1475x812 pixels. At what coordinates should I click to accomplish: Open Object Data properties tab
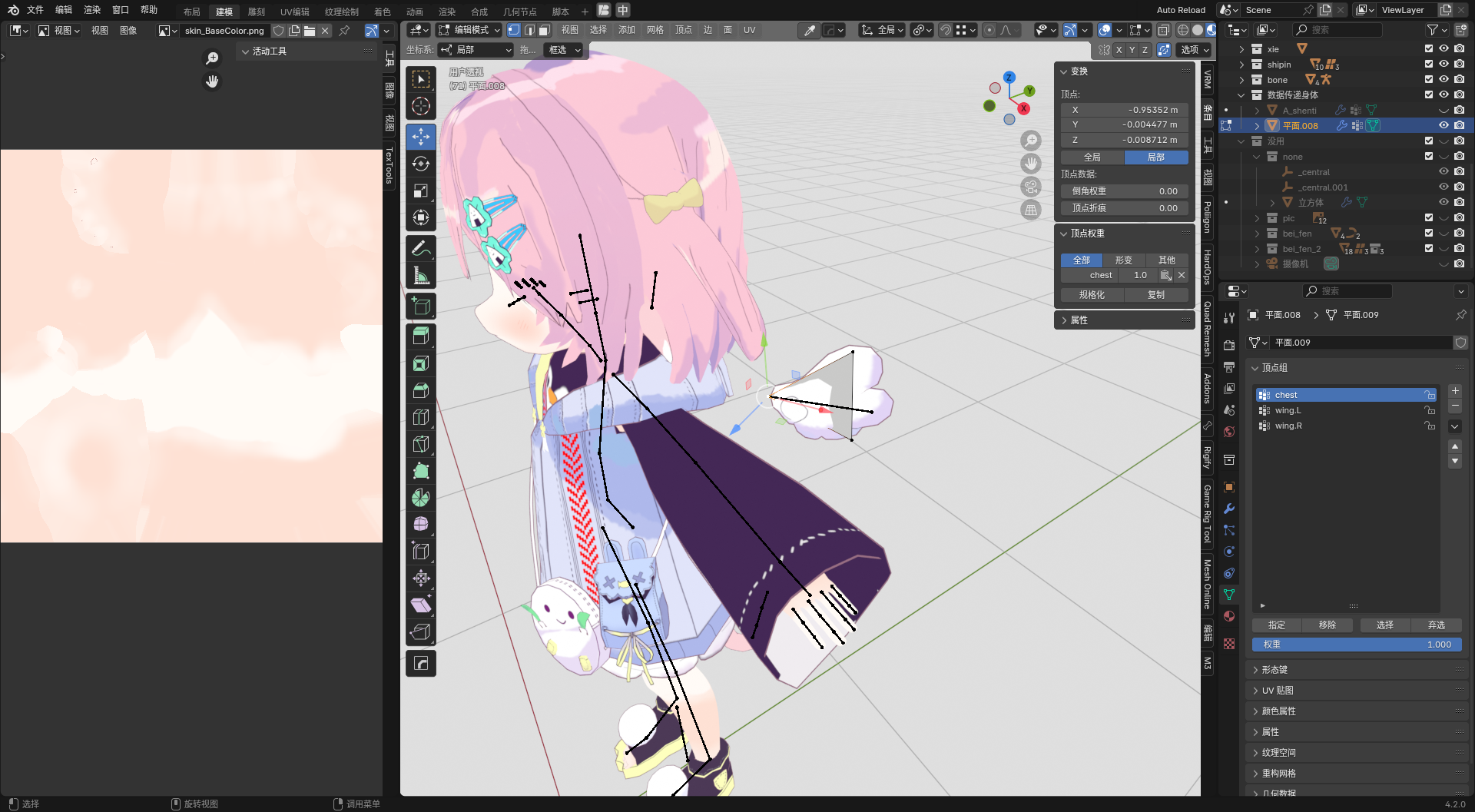point(1229,595)
